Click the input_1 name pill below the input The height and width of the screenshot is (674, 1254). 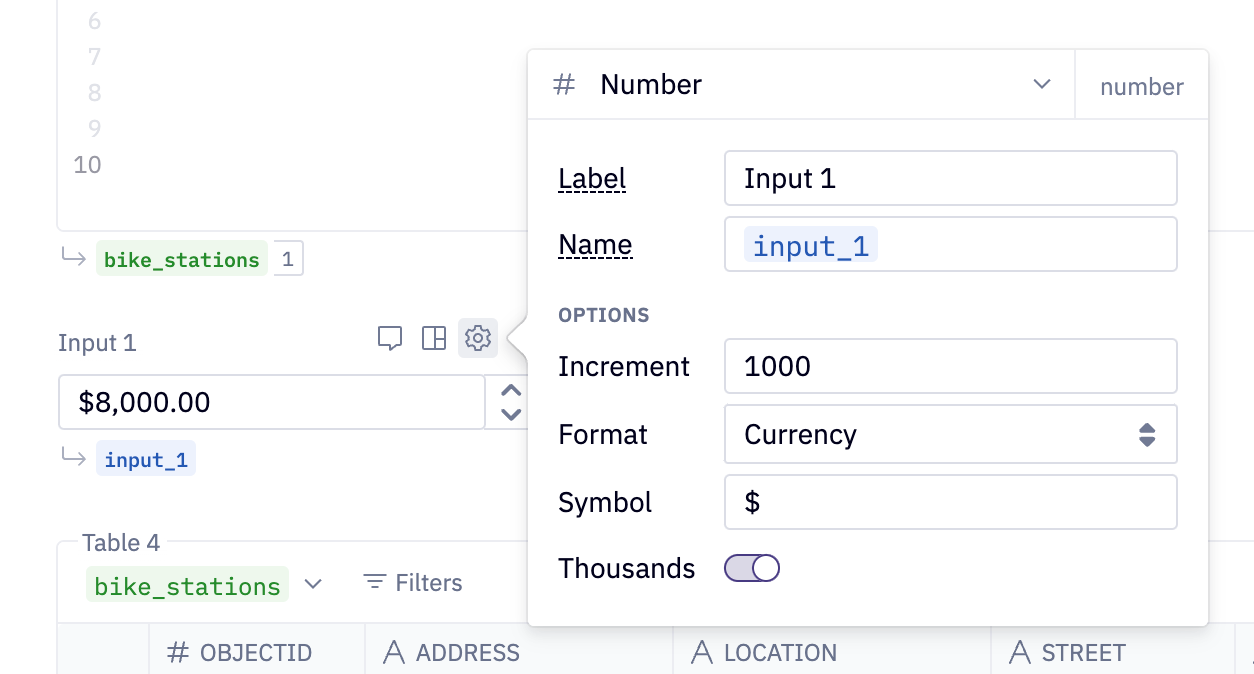145,458
